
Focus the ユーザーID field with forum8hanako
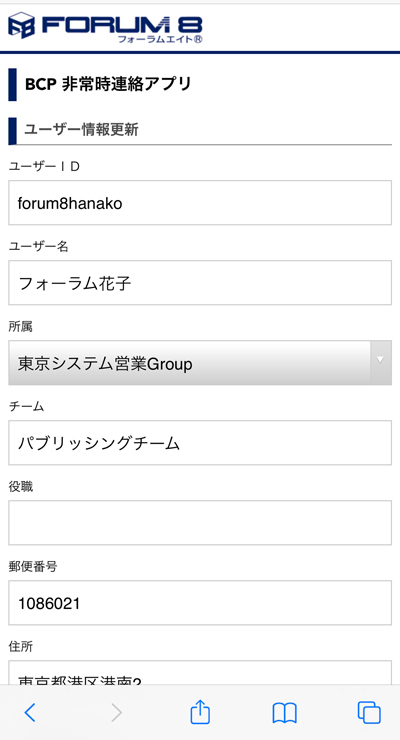point(200,202)
